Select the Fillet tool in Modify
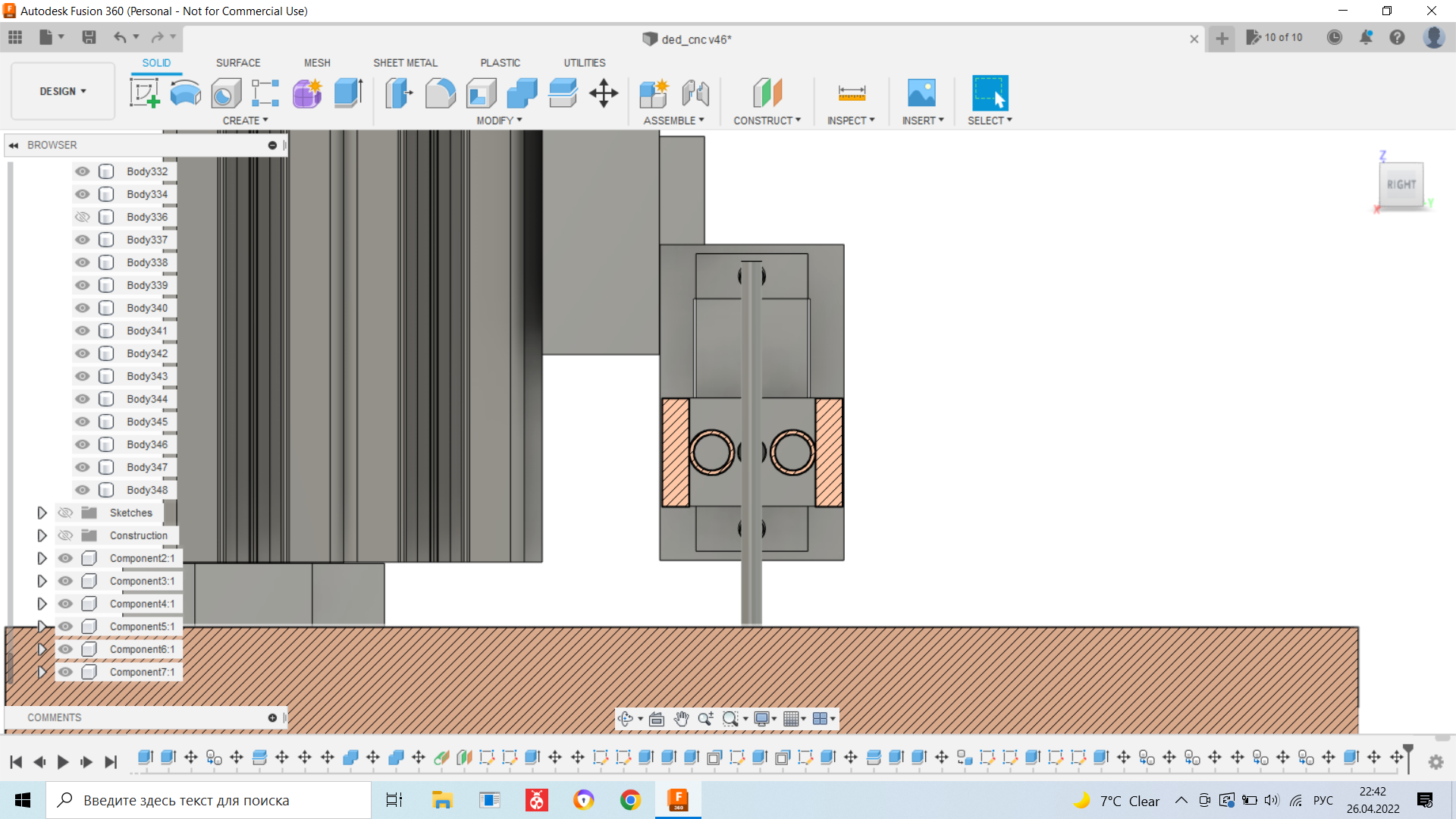The width and height of the screenshot is (1456, 819). (440, 93)
